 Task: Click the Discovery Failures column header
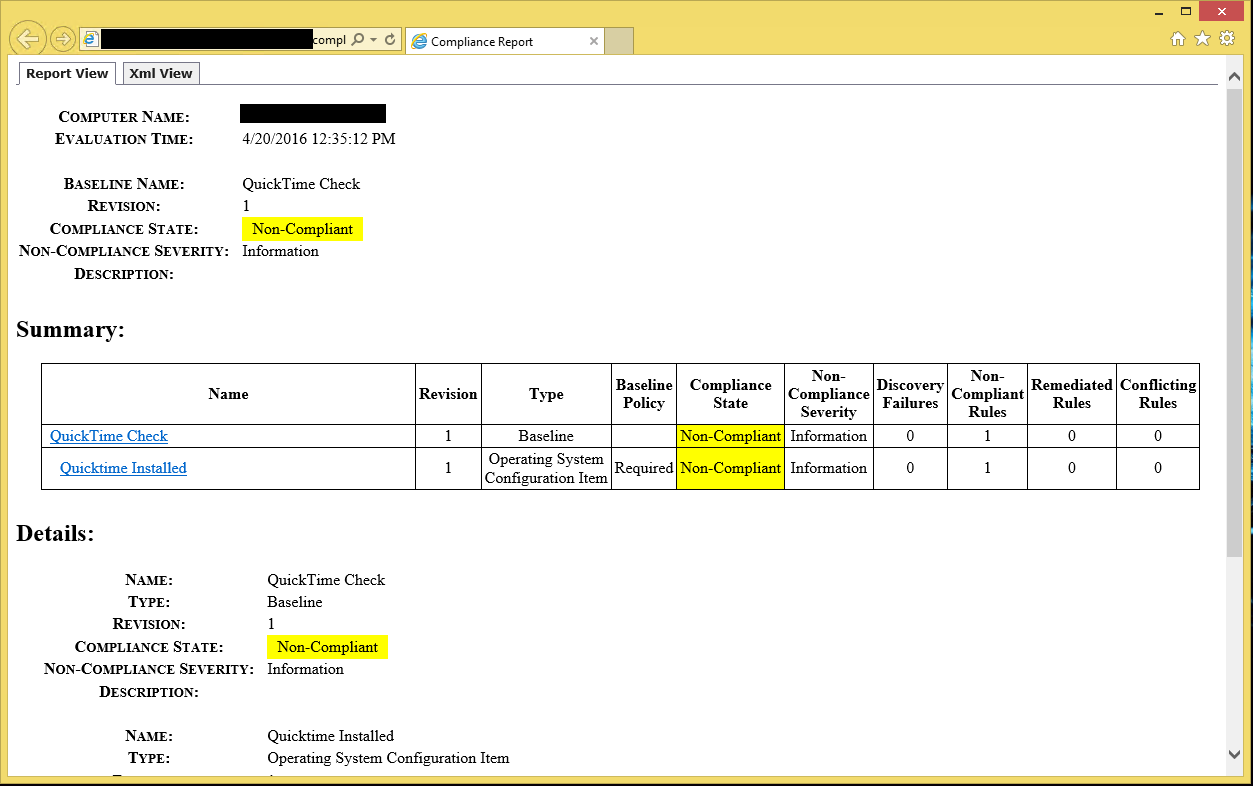point(910,394)
